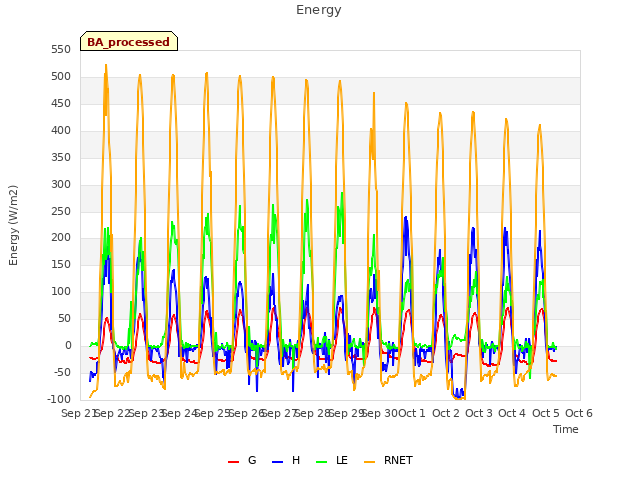Viewport: 640px width, 480px height.
Task: Click the blue H legend swatch
Action: (x=277, y=462)
